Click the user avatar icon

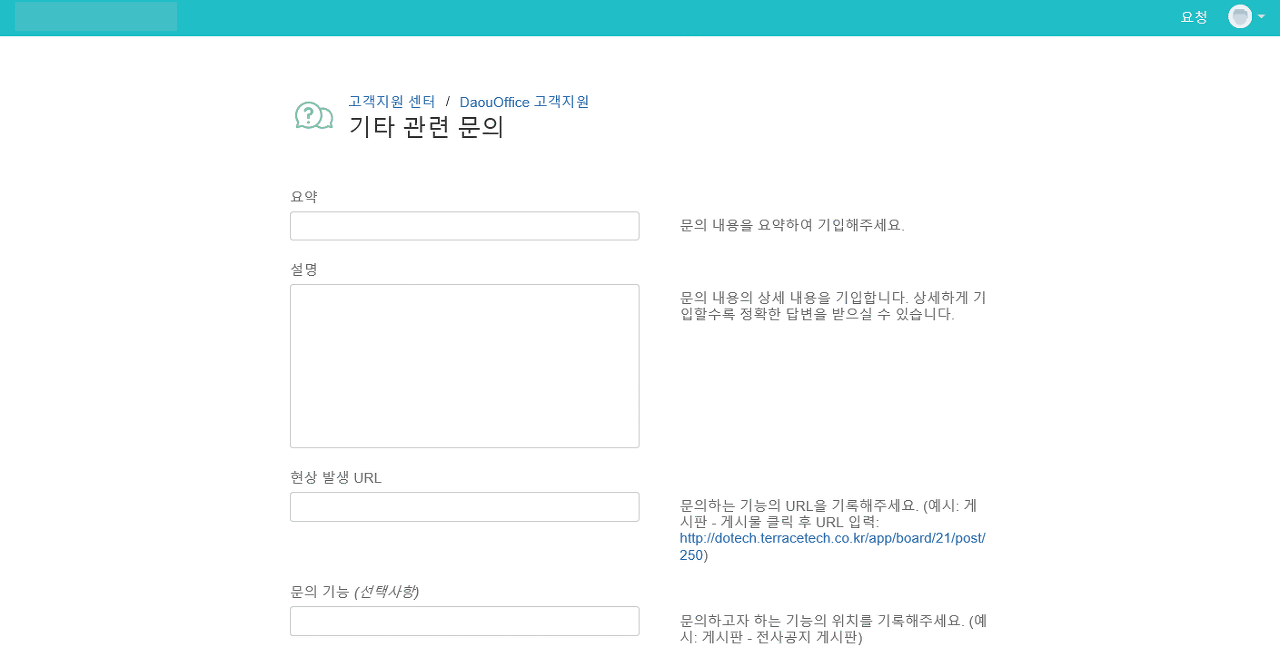coord(1240,16)
